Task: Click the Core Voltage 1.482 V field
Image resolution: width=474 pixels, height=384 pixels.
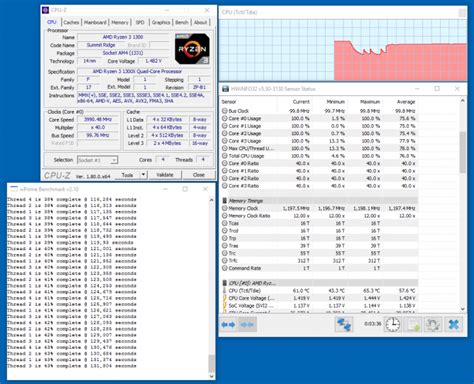Action: [154, 61]
